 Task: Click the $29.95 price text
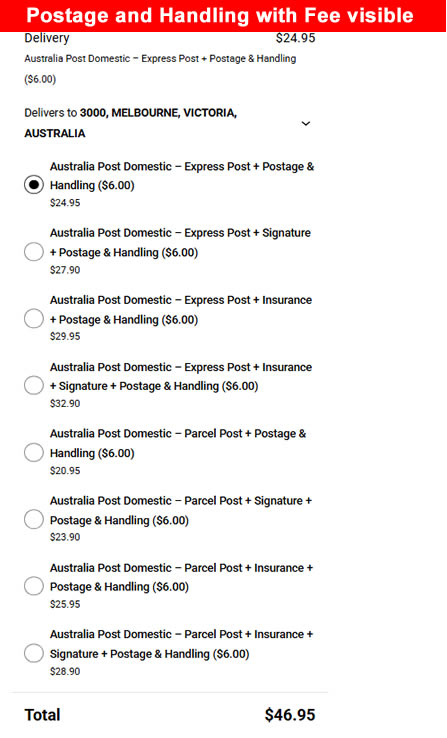65,337
